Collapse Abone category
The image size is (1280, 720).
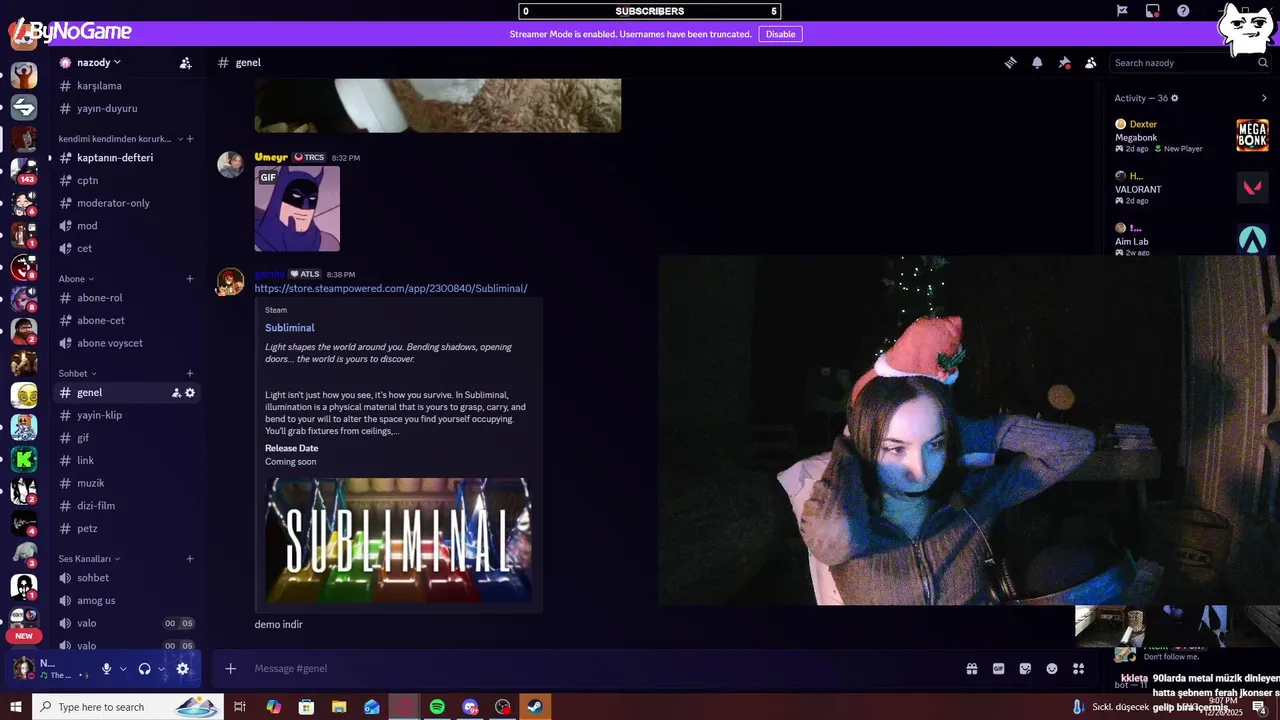tap(76, 279)
